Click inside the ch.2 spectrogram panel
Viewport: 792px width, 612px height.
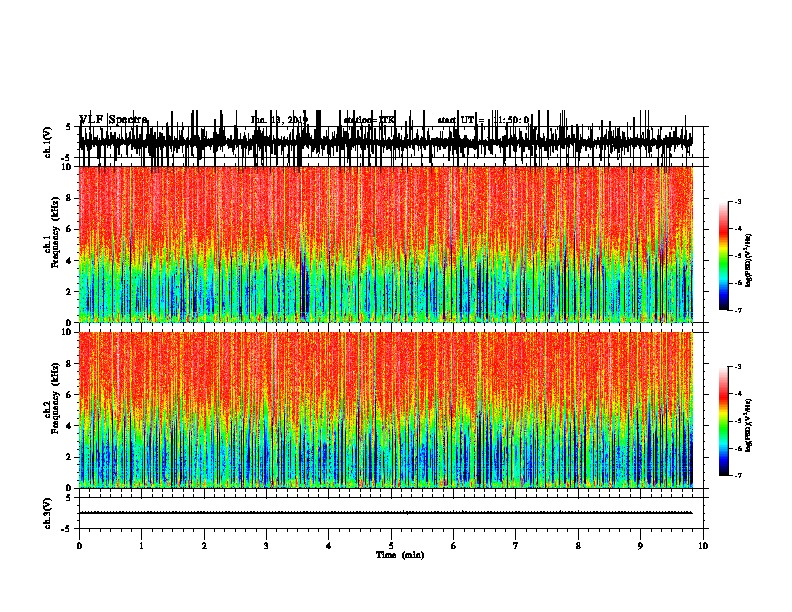tap(386, 410)
